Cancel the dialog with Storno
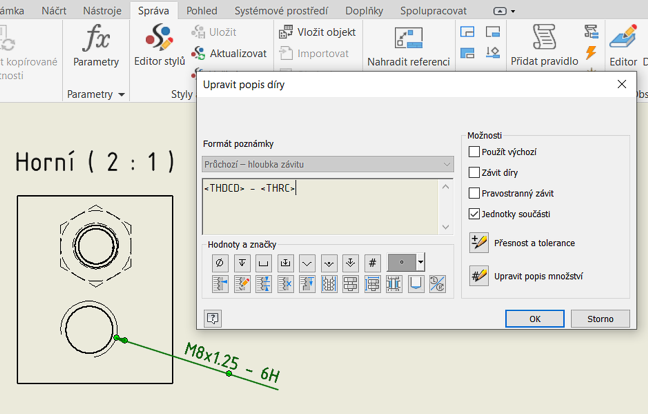Viewport: 648px width, 414px height. [x=600, y=319]
